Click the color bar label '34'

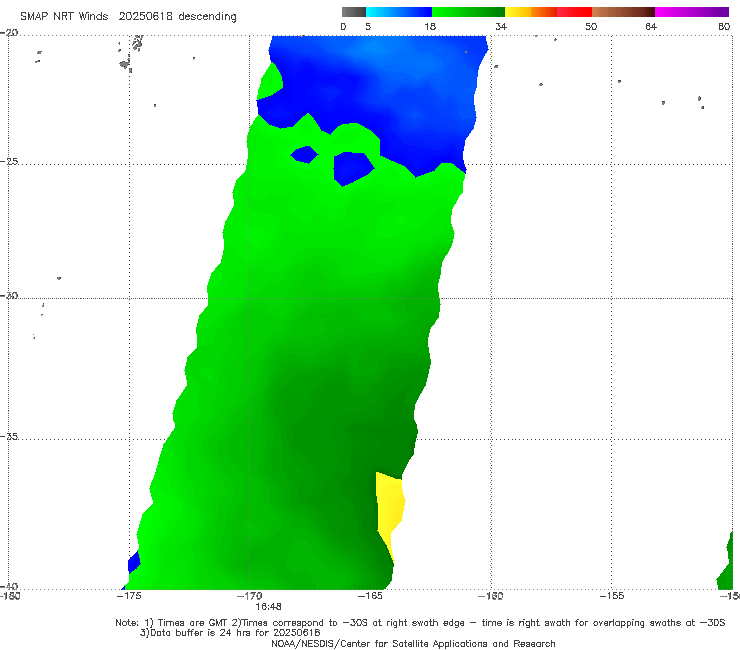[x=501, y=26]
